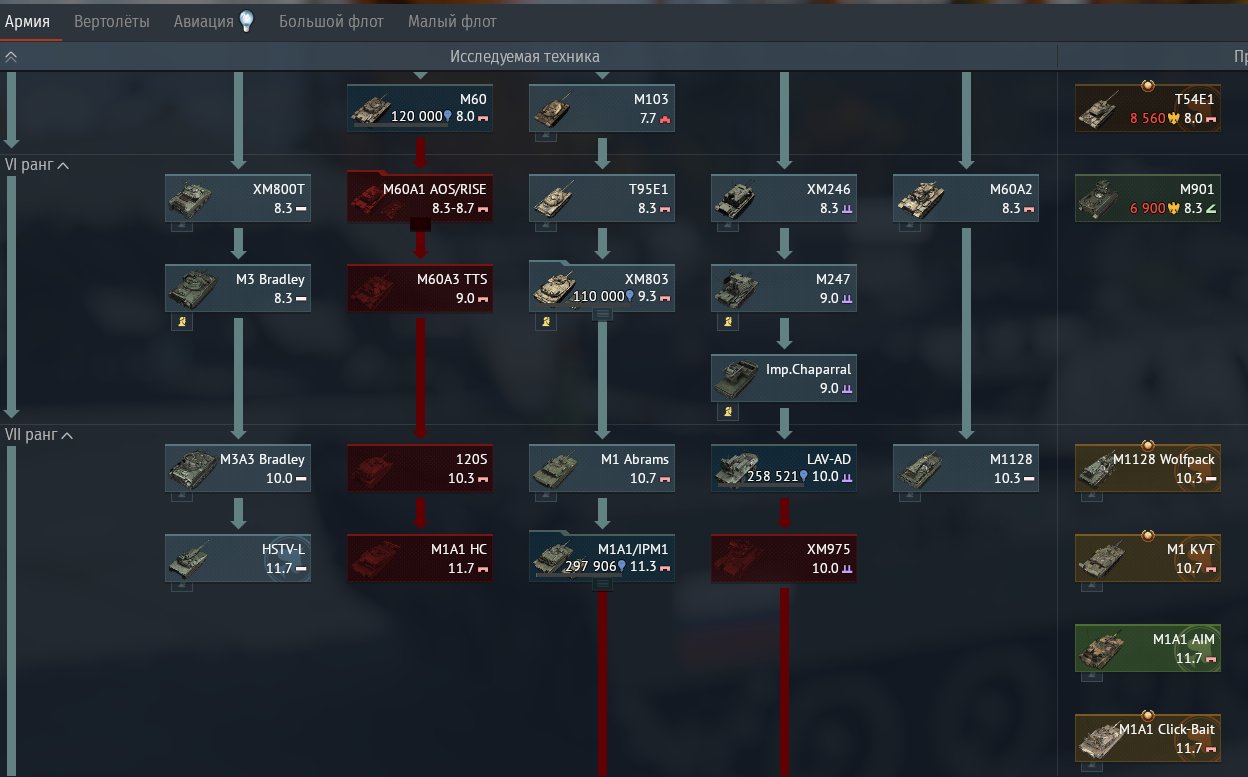The height and width of the screenshot is (777, 1248).
Task: Click the Исследуемая техника header
Action: point(525,57)
